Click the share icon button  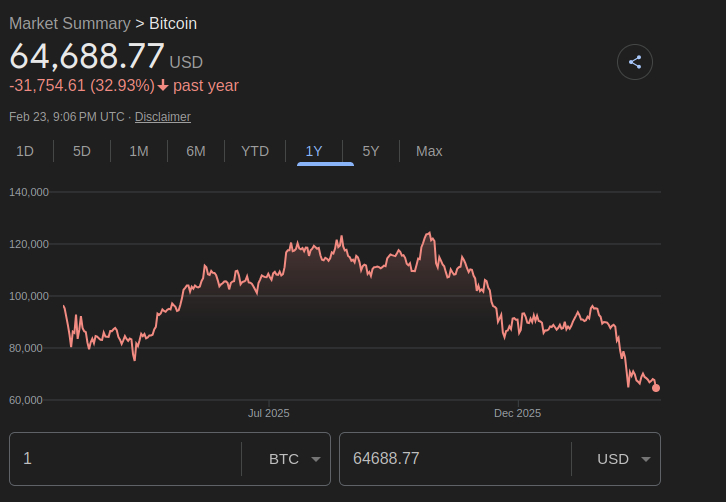[x=634, y=62]
